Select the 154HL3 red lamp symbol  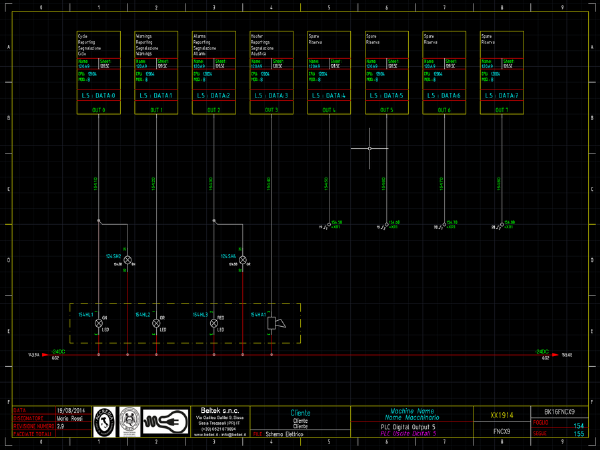pos(214,323)
